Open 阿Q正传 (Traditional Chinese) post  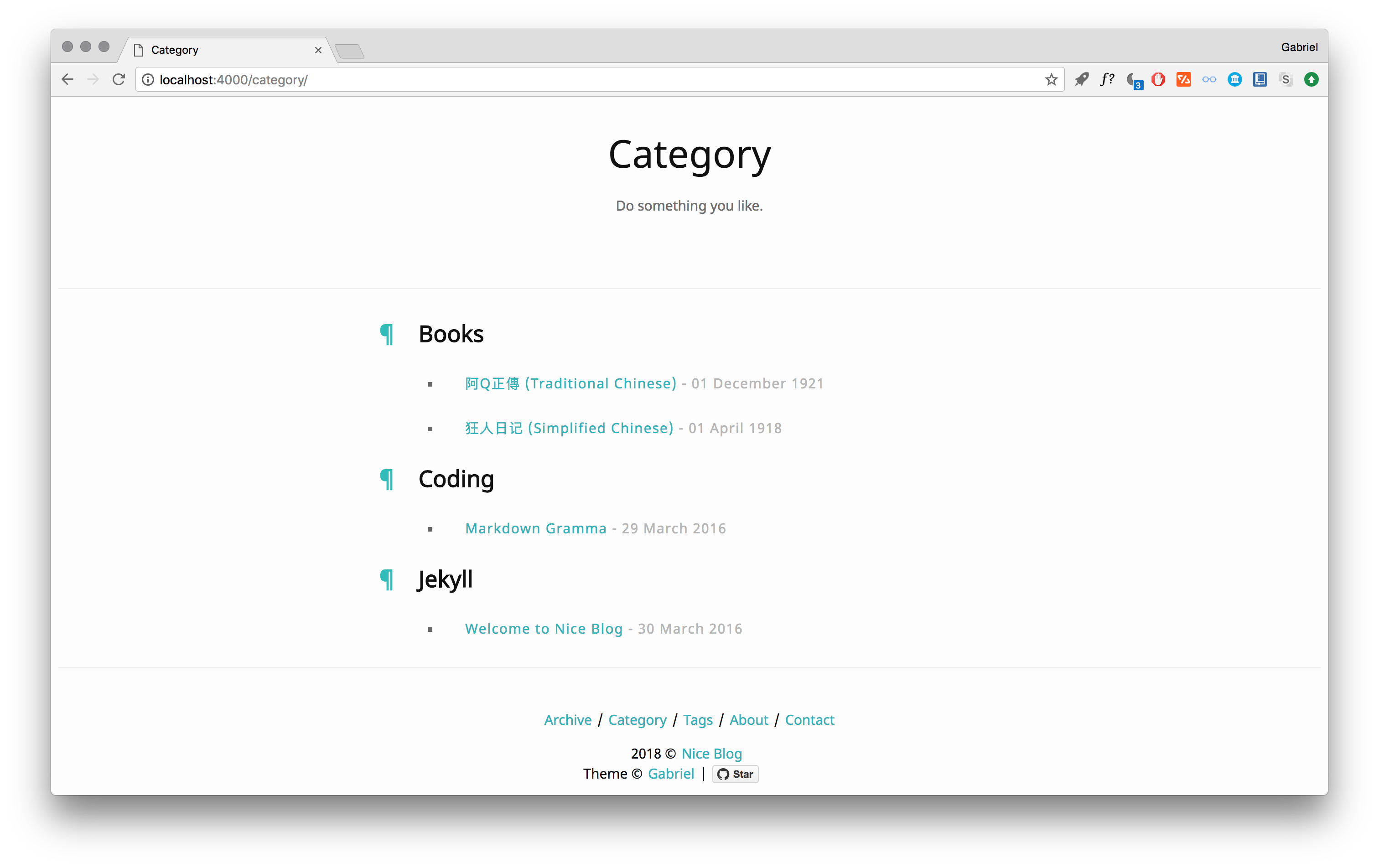pyautogui.click(x=569, y=383)
